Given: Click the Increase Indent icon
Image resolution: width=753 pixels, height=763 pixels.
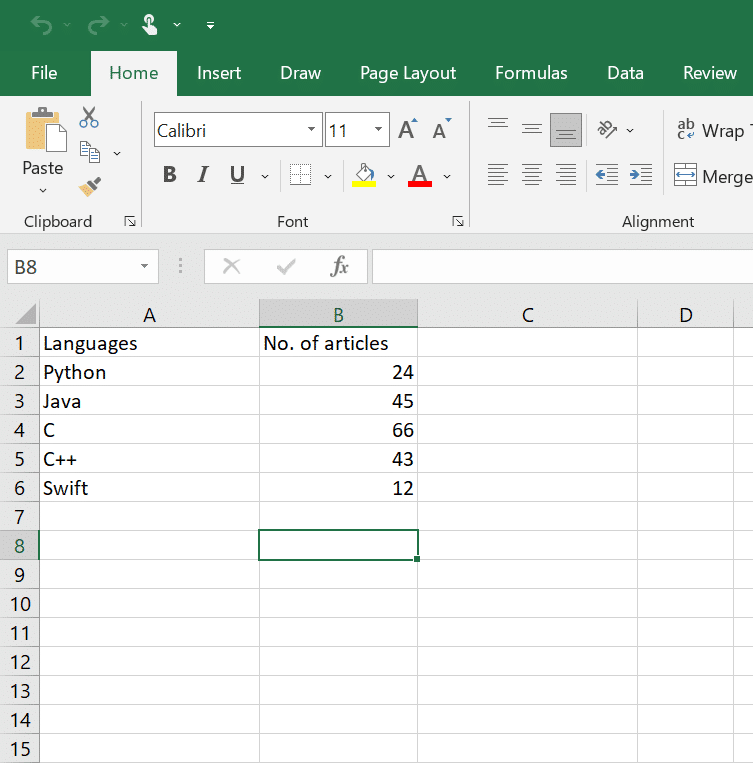Looking at the screenshot, I should click(x=641, y=176).
